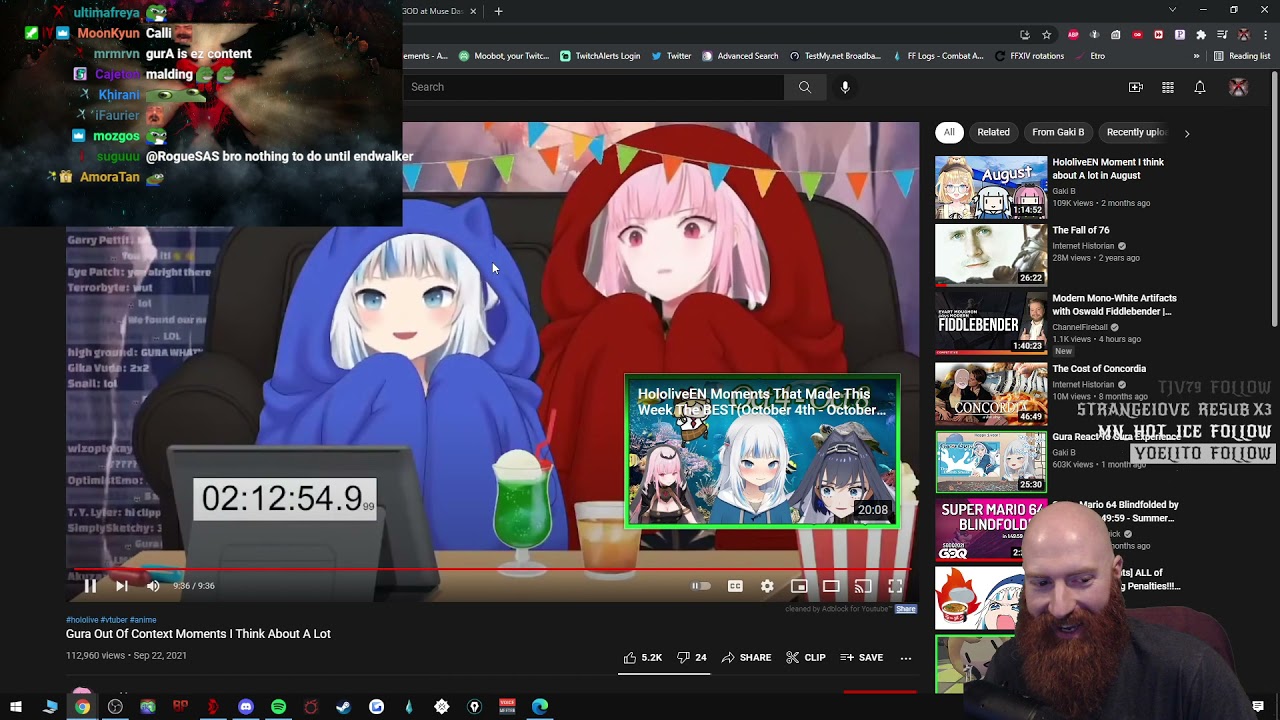
Task: Like the video with 5.2K likes
Action: (642, 658)
